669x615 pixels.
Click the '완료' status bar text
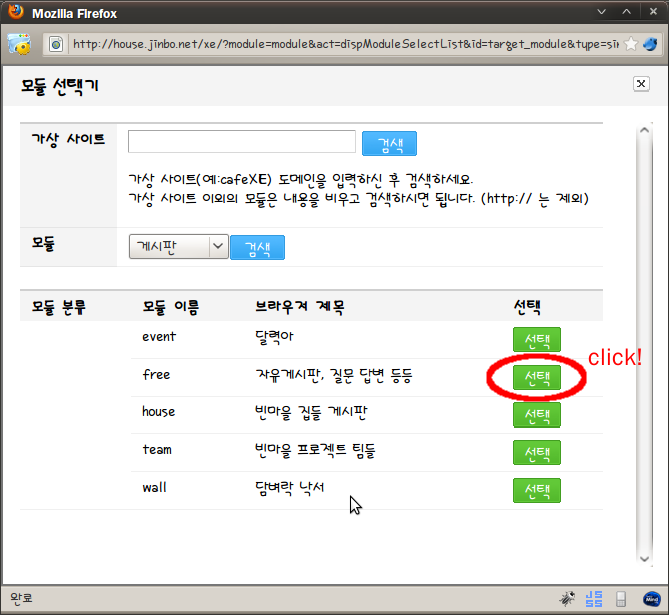tap(21, 598)
